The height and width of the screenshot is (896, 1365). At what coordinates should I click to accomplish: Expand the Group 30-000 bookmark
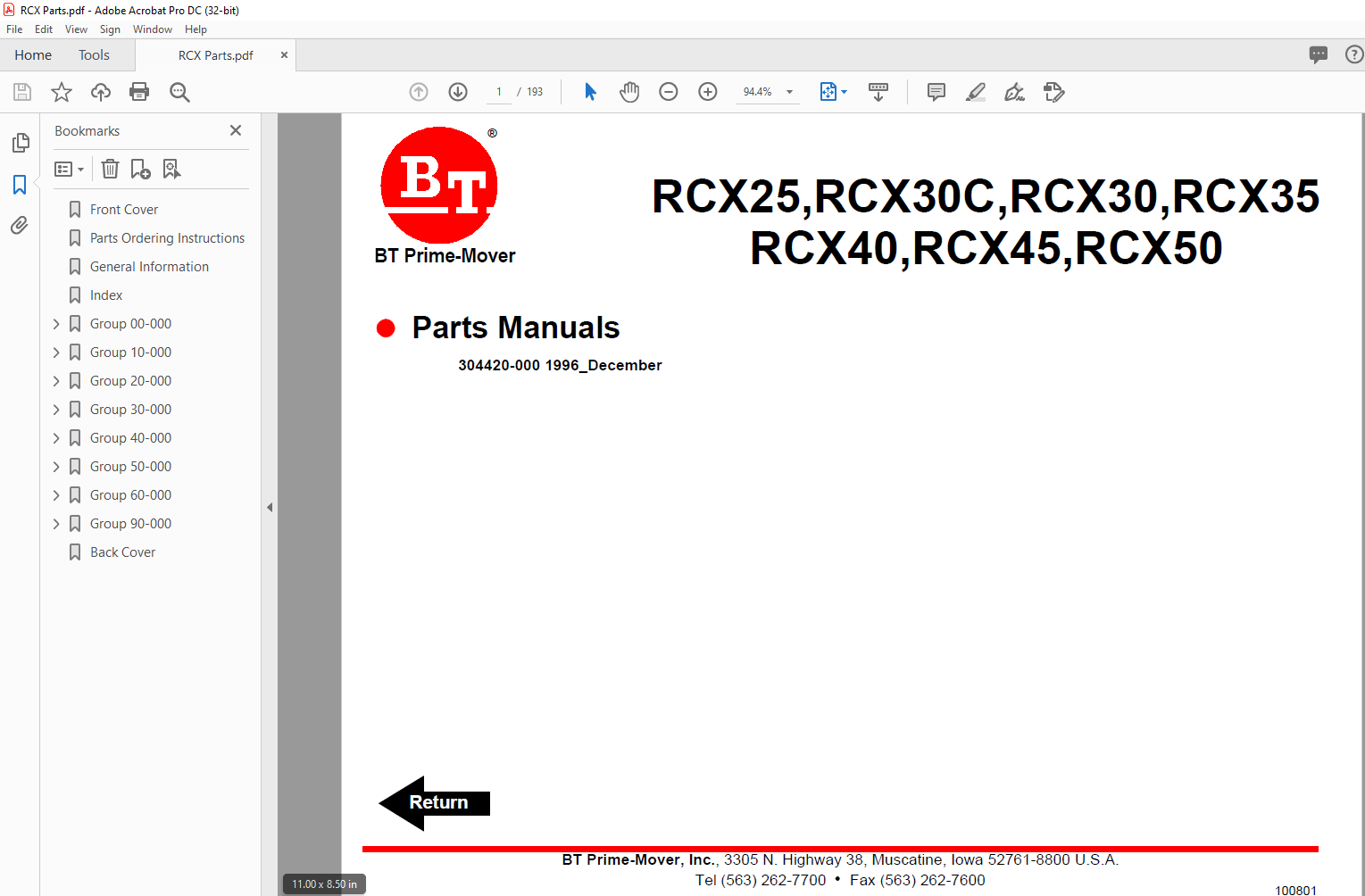[56, 410]
